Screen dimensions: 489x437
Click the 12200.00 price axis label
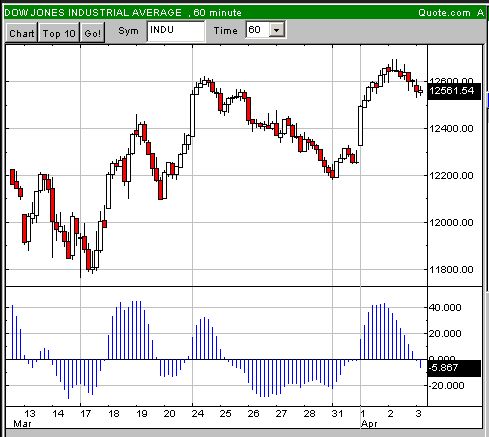pos(452,175)
